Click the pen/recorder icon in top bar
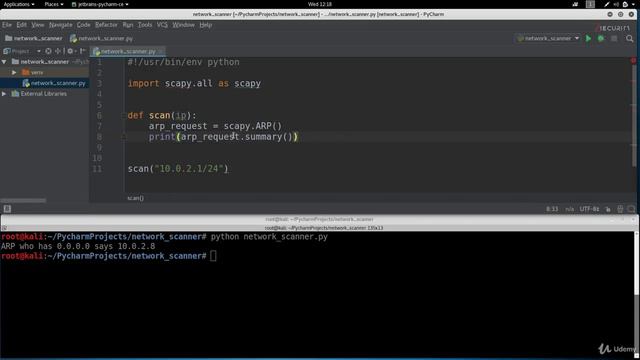Viewport: 640px width, 360px height. click(607, 4)
